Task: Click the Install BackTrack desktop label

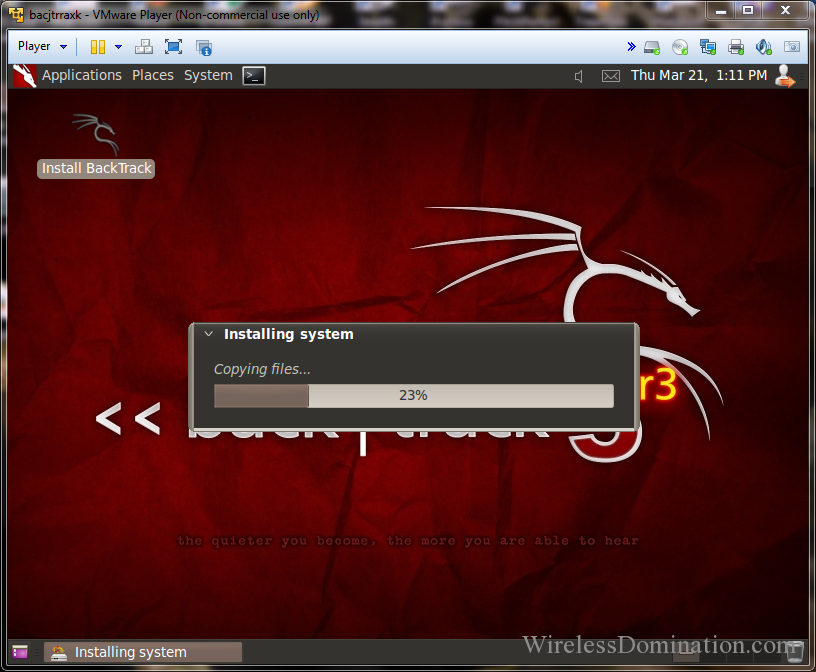Action: (96, 169)
